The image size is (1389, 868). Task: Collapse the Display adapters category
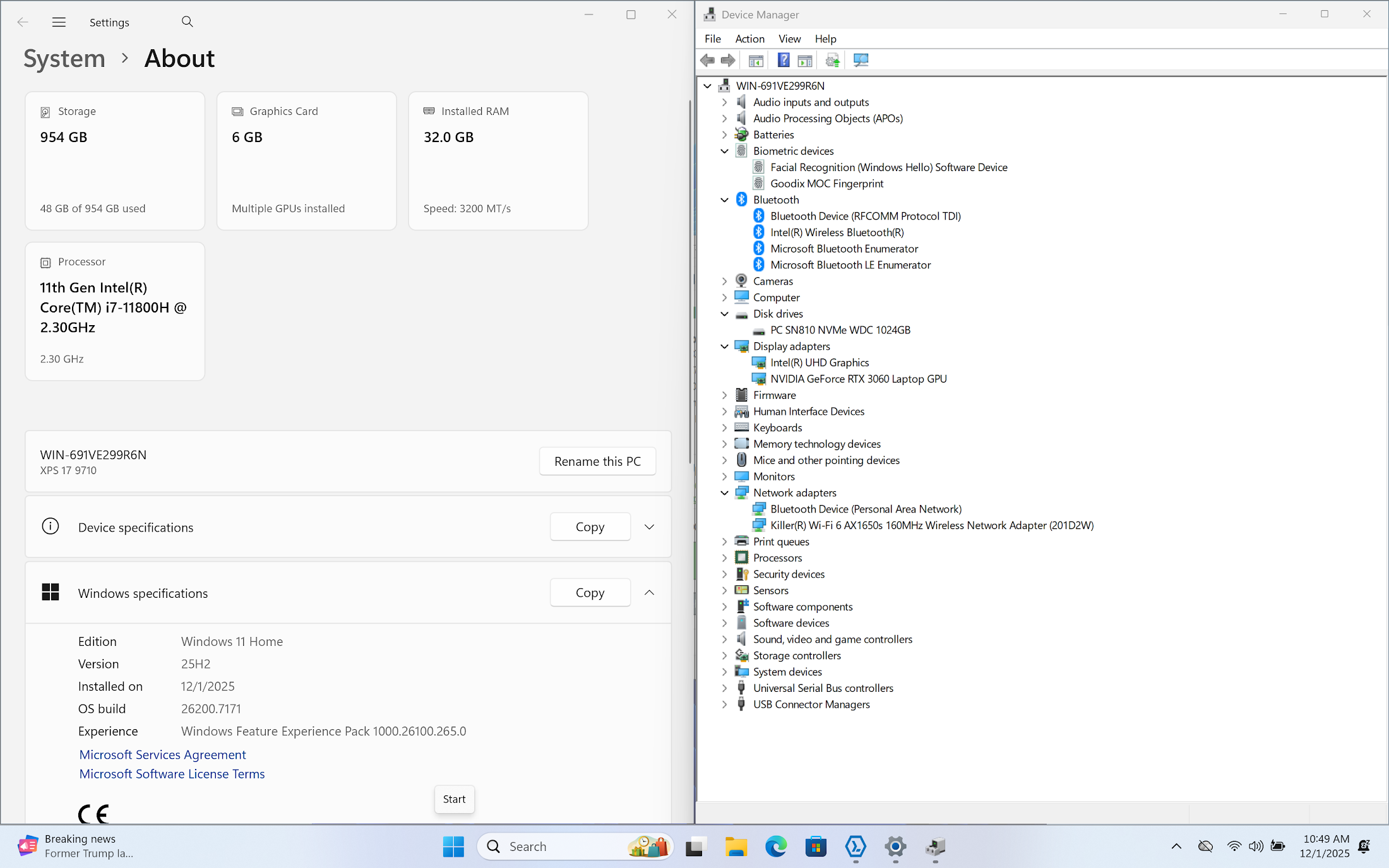(x=725, y=347)
